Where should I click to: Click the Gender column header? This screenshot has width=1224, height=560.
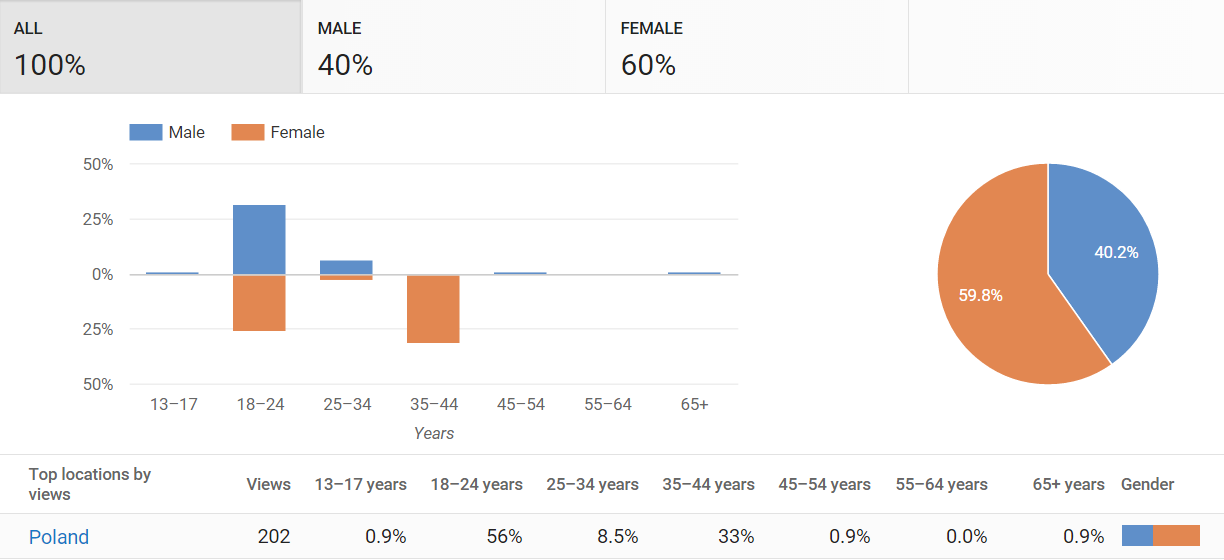pyautogui.click(x=1147, y=484)
